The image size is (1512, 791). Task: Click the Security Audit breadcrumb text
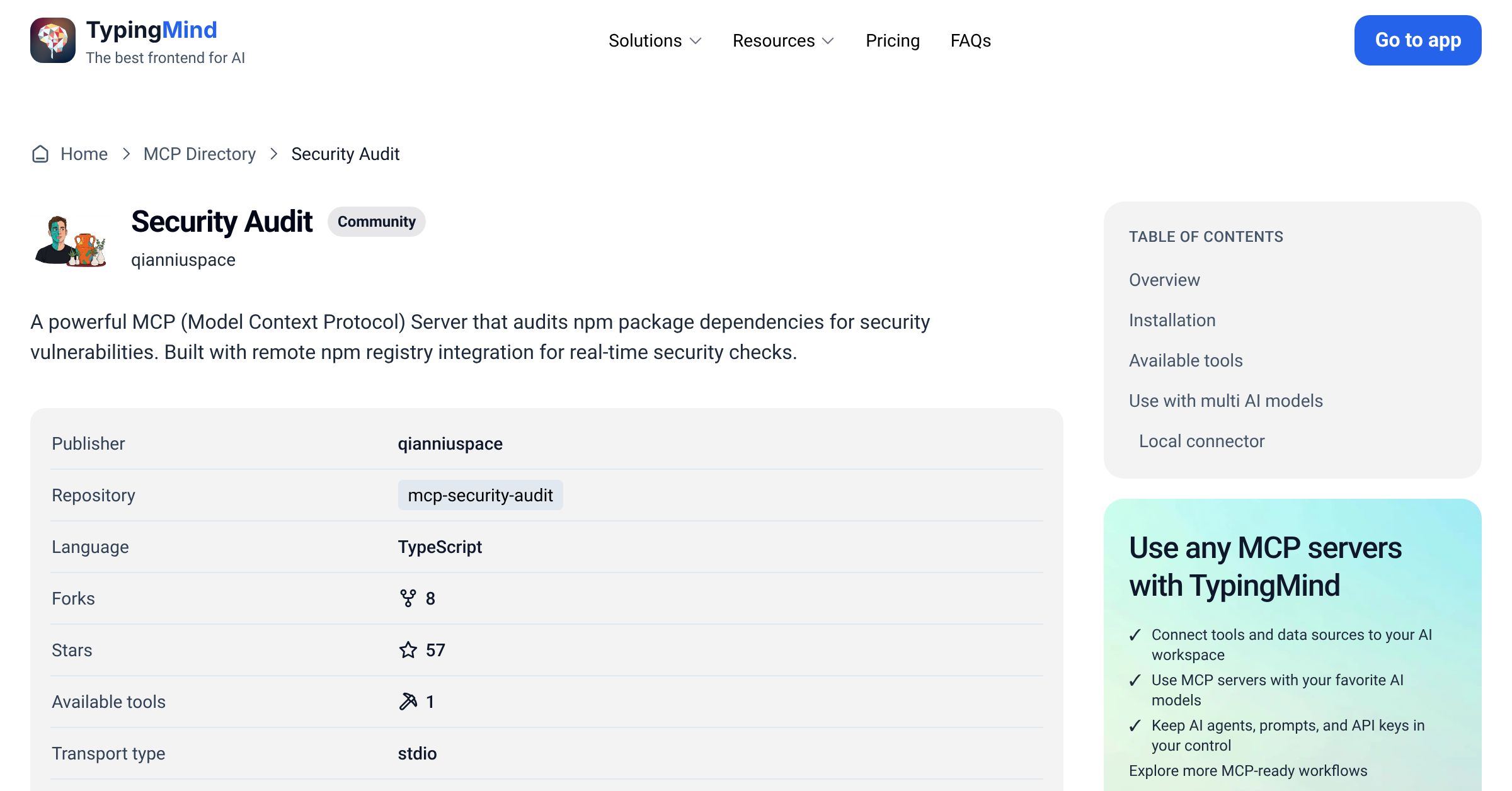point(345,154)
